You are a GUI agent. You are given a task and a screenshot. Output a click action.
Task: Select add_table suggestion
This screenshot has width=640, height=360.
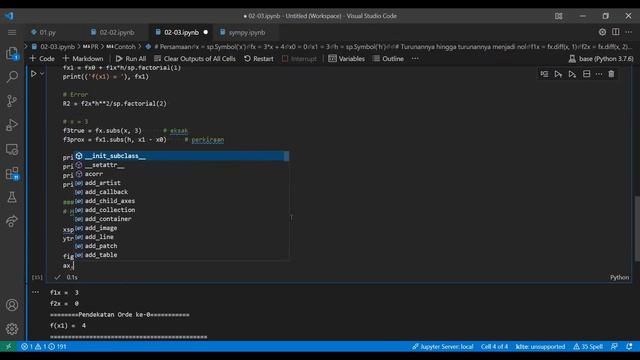click(181, 255)
